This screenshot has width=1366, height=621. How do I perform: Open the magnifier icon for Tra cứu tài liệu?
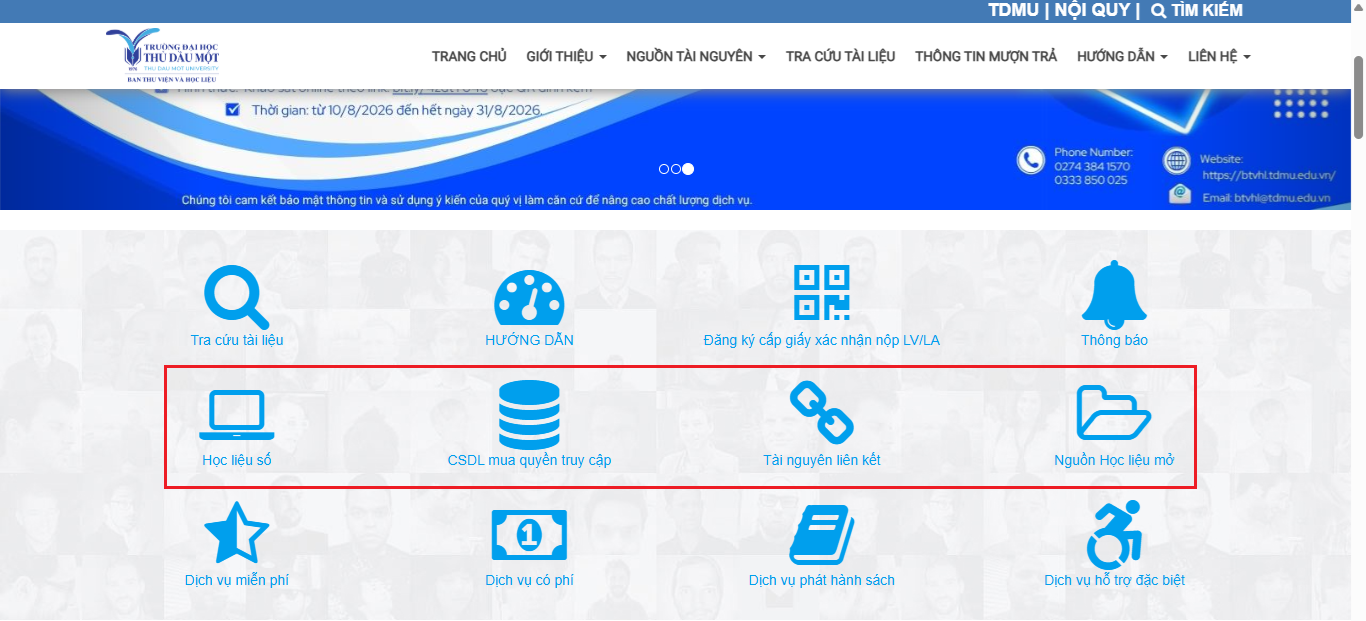(237, 296)
